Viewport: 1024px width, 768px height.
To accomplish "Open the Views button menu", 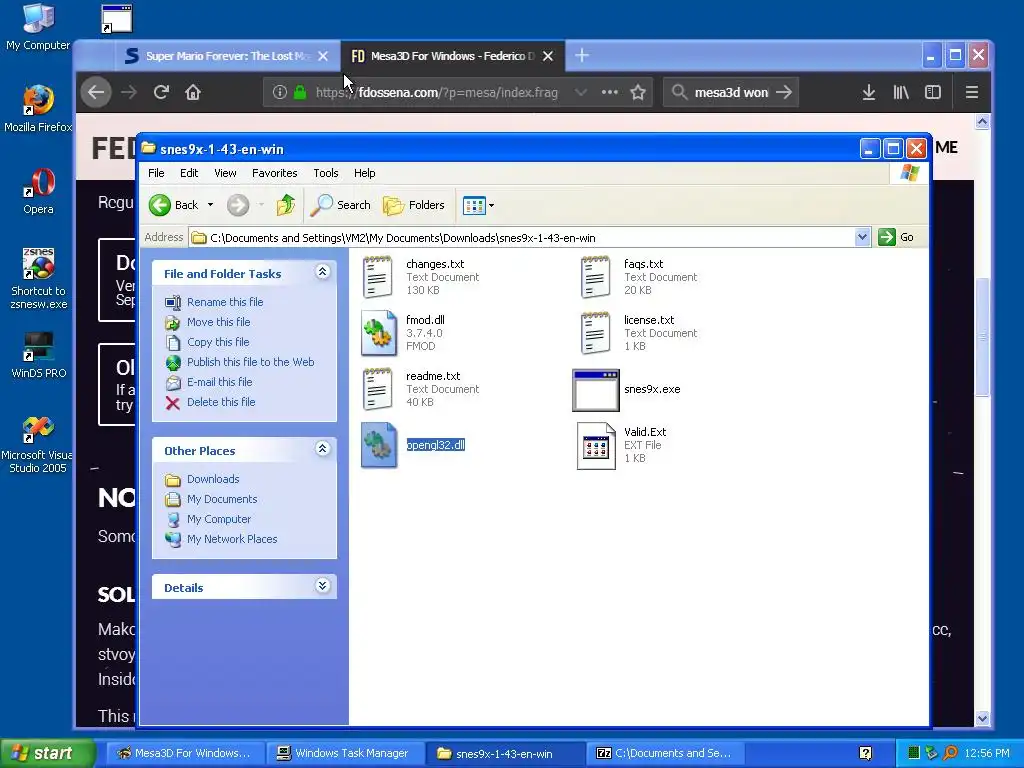I will point(478,206).
